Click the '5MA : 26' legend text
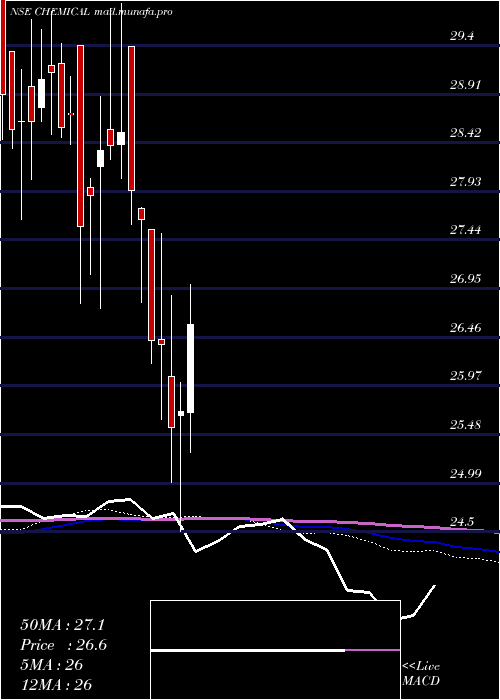 52,665
